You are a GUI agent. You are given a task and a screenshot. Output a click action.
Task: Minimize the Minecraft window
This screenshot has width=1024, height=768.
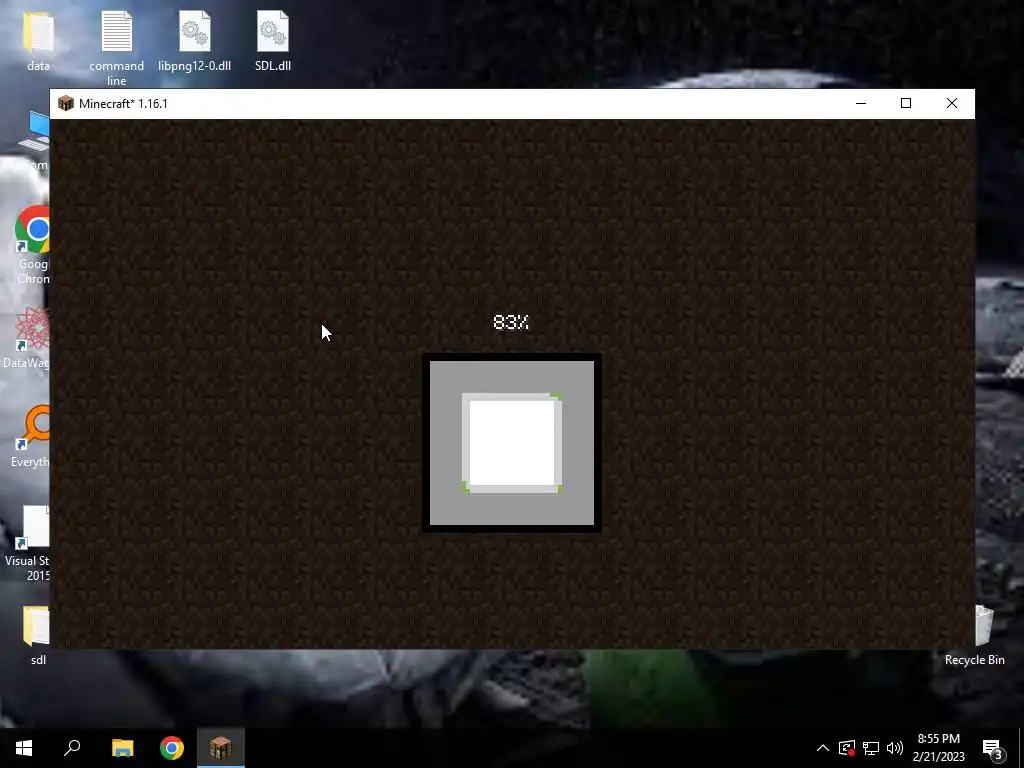pyautogui.click(x=861, y=103)
